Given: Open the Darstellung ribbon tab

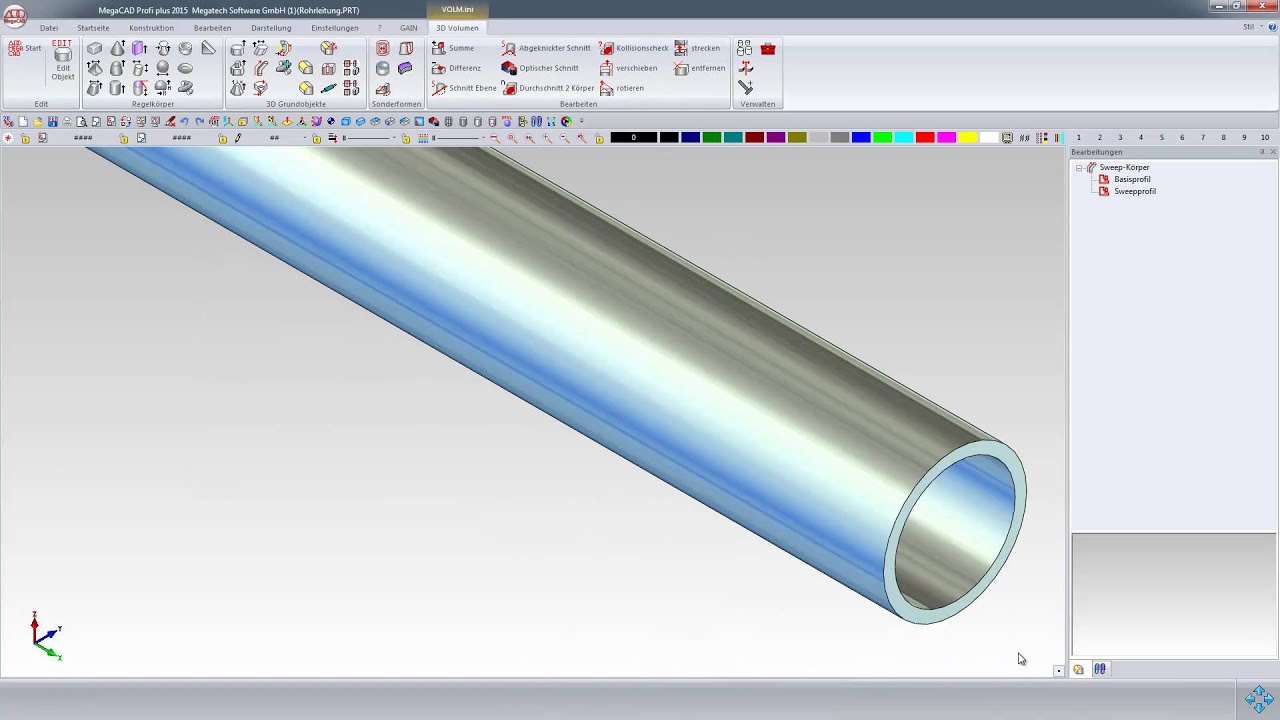Looking at the screenshot, I should pos(271,28).
